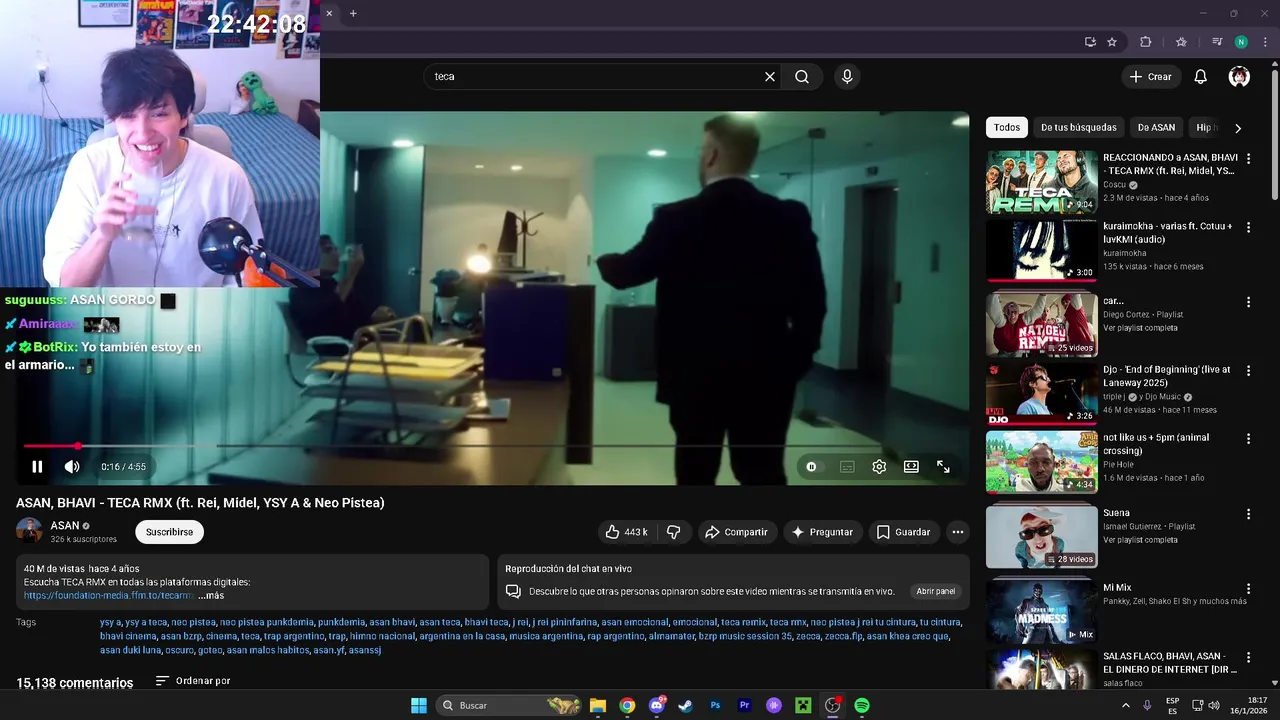Open options menu for 'Suena' playlist
1280x720 pixels.
pyautogui.click(x=1248, y=514)
